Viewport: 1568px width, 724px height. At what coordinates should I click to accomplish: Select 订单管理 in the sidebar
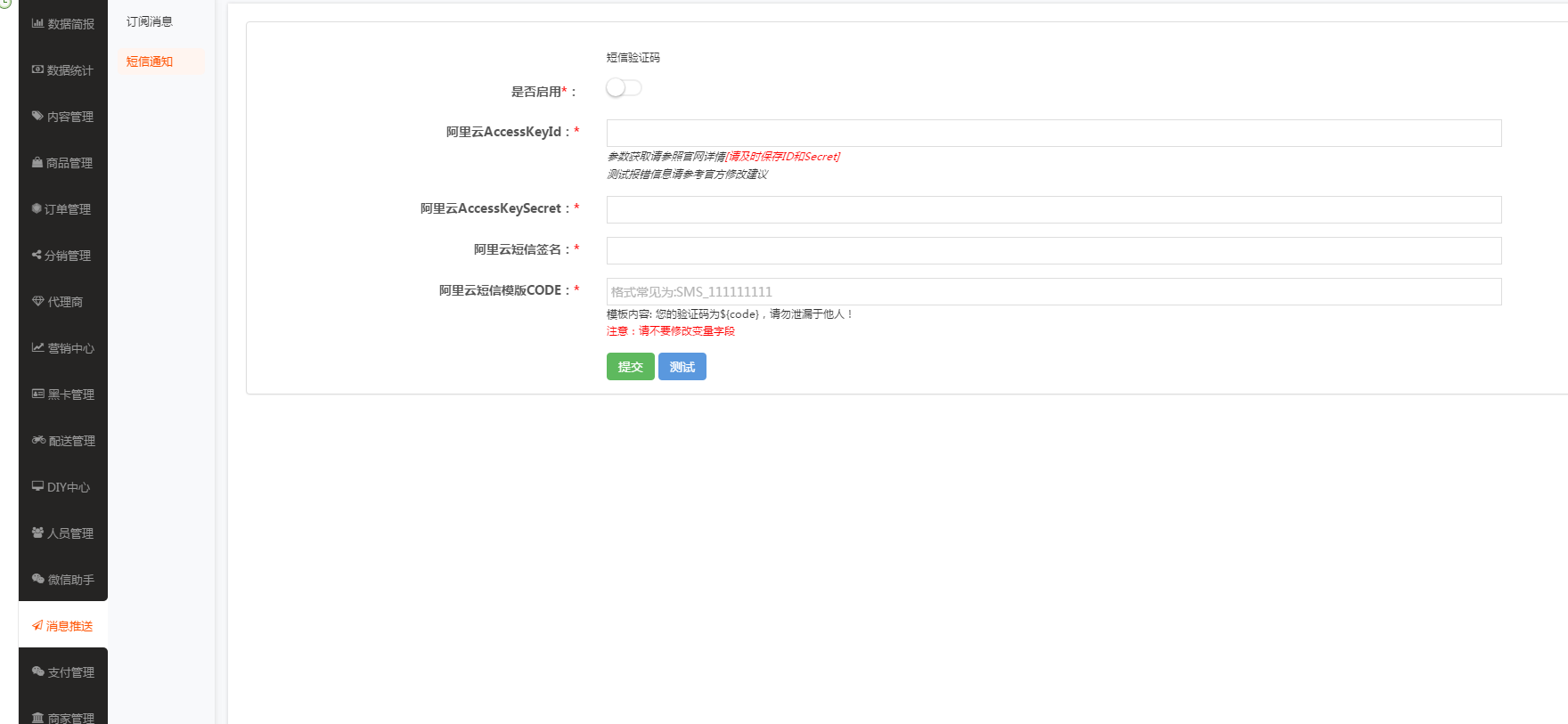(x=63, y=209)
